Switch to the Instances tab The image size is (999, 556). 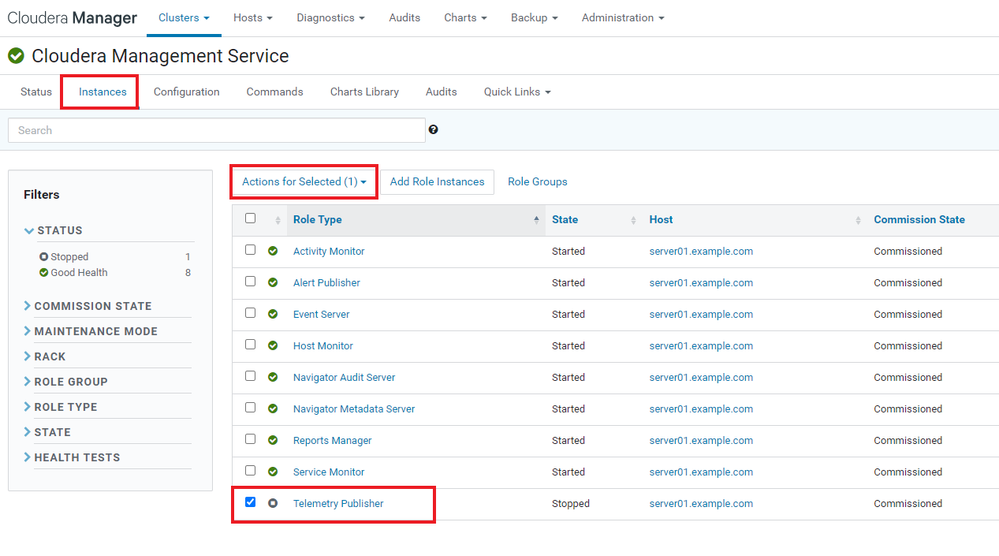103,92
